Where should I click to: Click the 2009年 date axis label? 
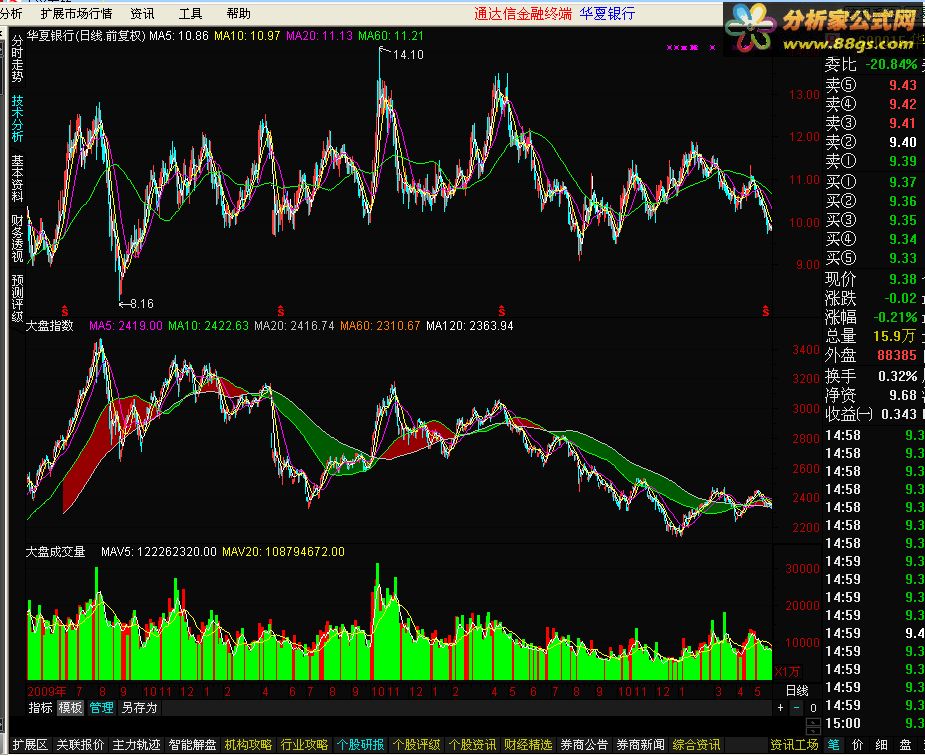(47, 691)
